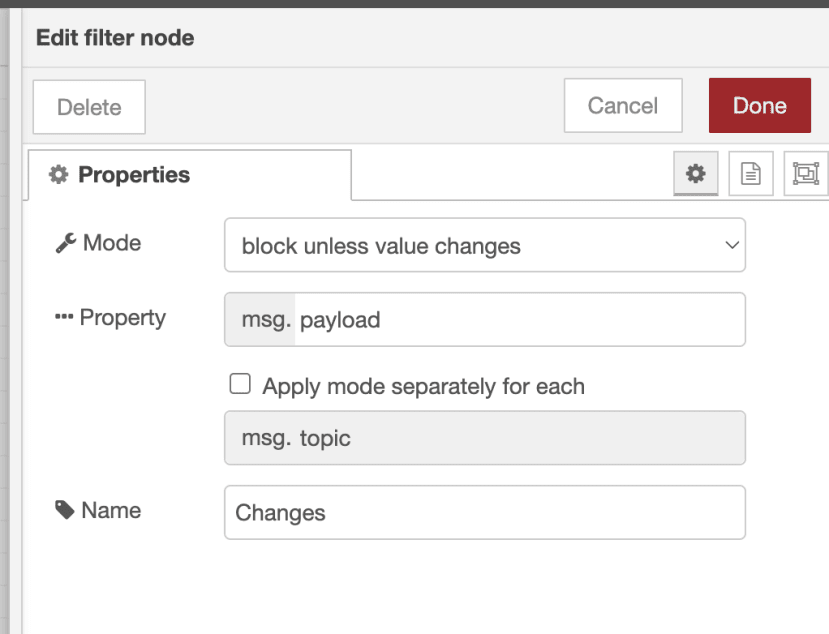Click the ellipsis icon beside Property

pyautogui.click(x=64, y=318)
